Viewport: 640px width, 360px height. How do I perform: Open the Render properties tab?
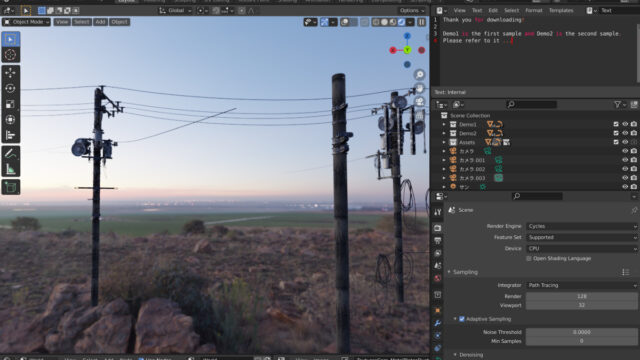point(438,228)
